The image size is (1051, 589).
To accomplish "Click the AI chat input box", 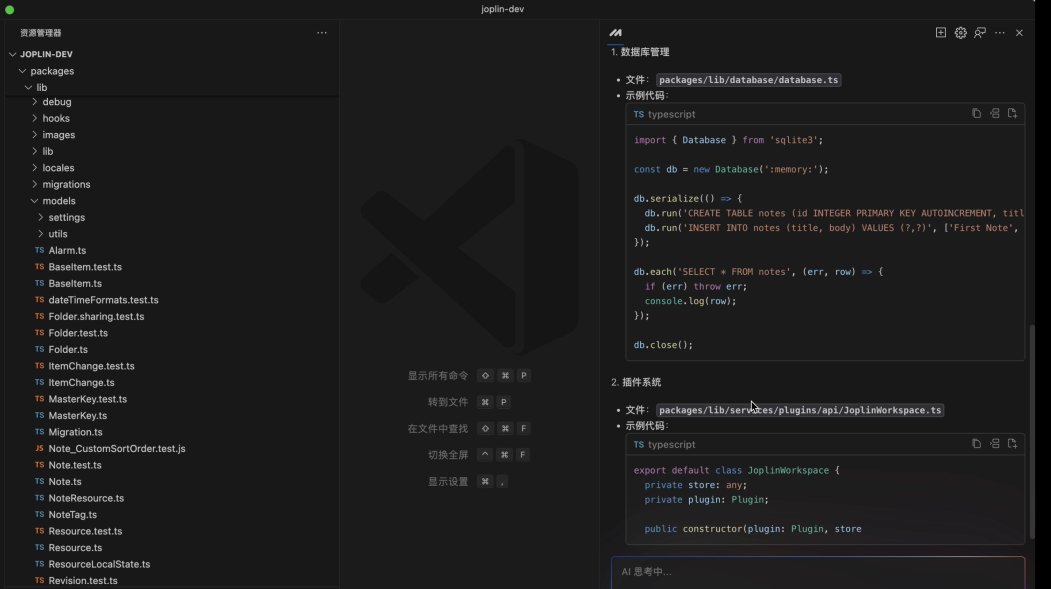I will (x=817, y=572).
